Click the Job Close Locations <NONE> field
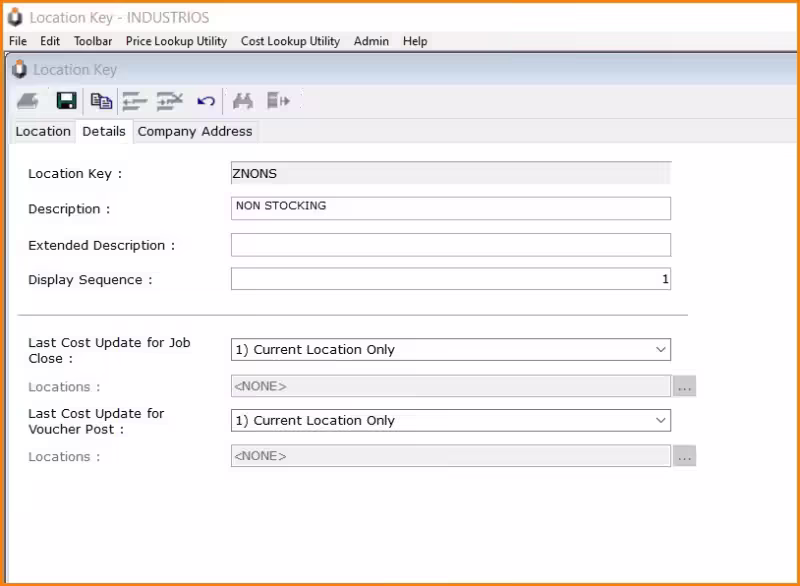This screenshot has height=586, width=800. tap(451, 386)
